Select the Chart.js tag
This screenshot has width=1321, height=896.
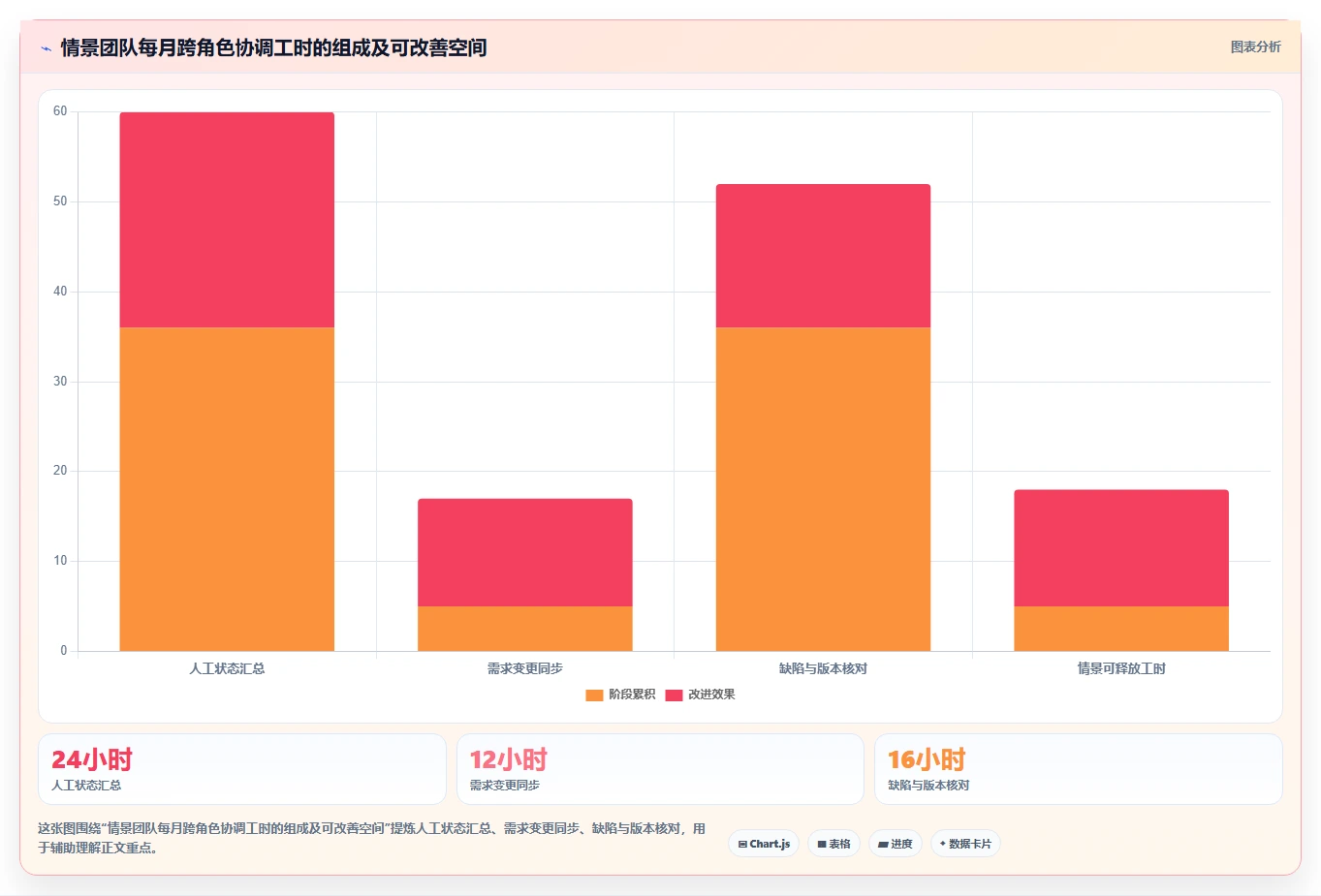tap(764, 844)
